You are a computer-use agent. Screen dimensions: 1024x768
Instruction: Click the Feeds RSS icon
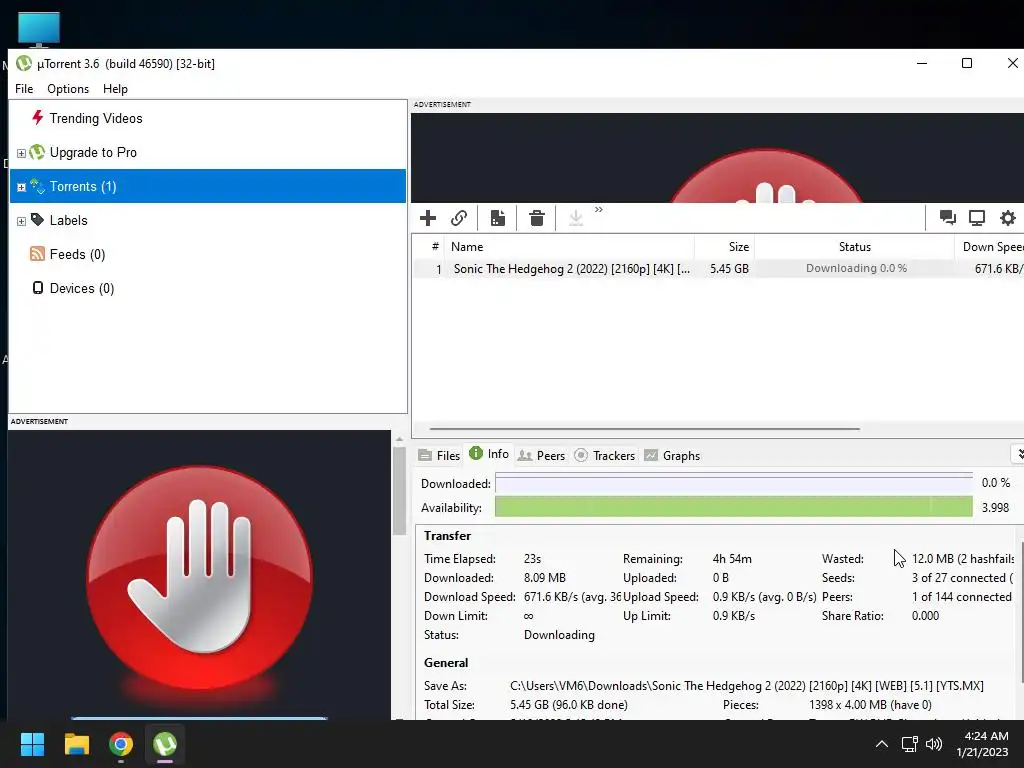pyautogui.click(x=37, y=254)
